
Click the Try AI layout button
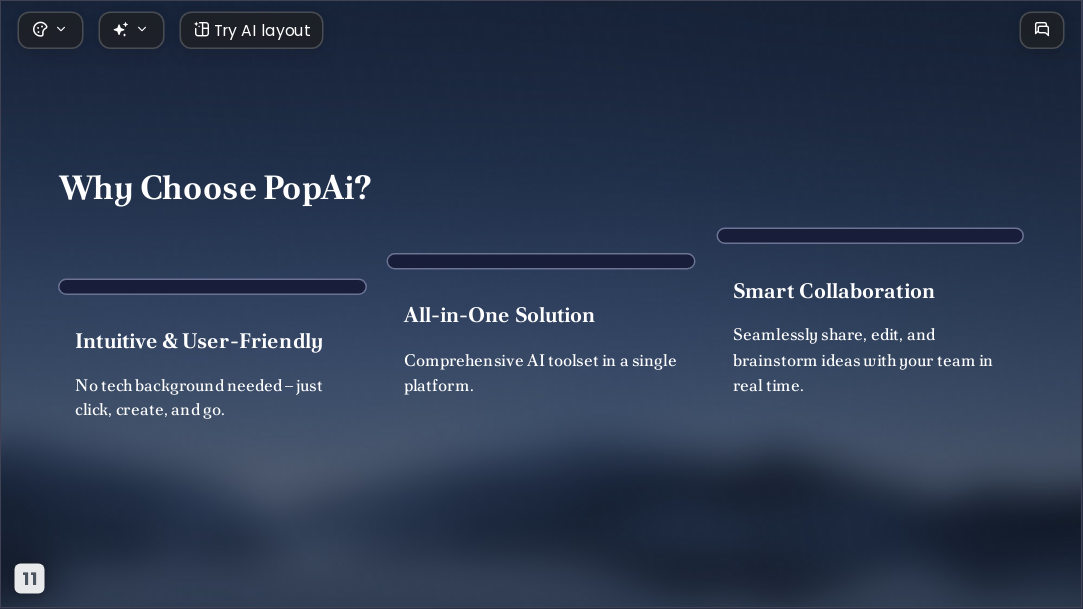tap(251, 30)
